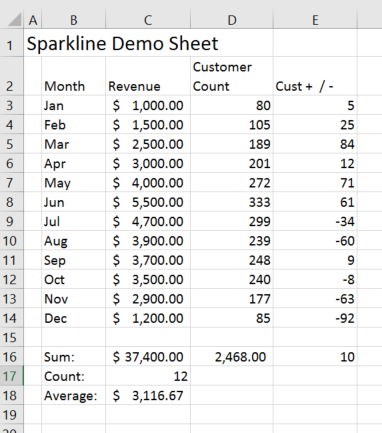Viewport: 382px width, 433px height.
Task: Select the 'Jan' month cell
Action: [x=74, y=105]
